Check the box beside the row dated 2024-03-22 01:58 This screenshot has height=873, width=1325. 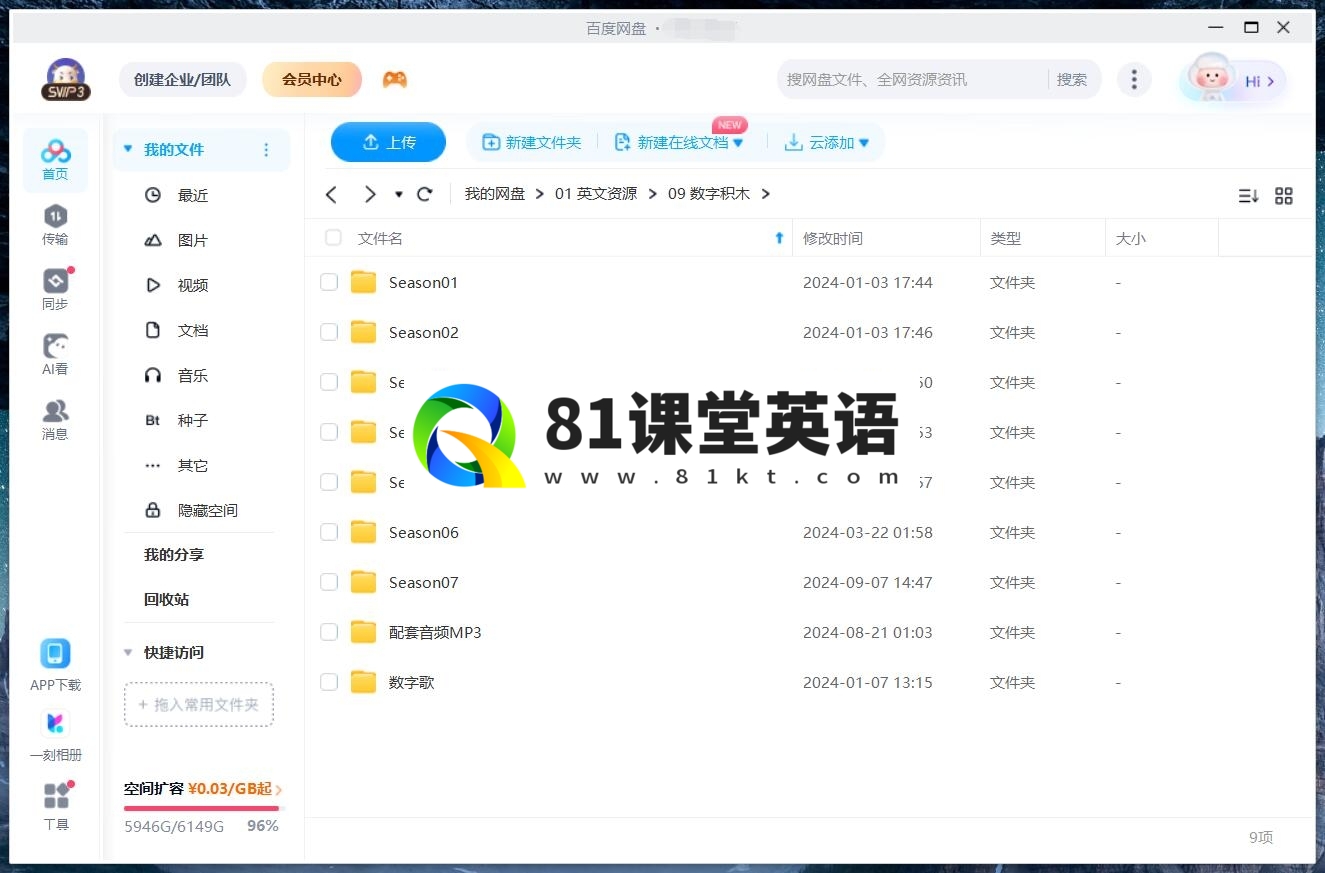(x=329, y=532)
